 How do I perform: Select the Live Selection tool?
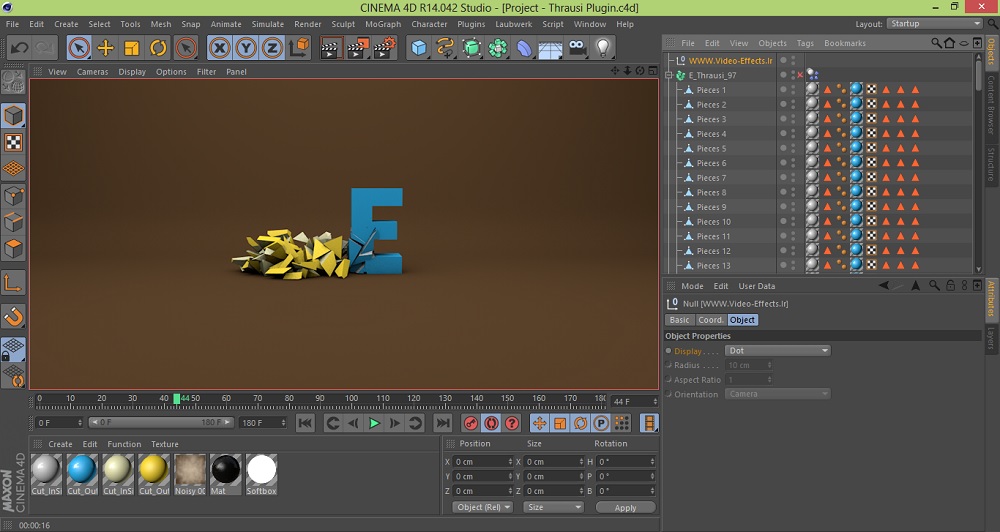[79, 48]
